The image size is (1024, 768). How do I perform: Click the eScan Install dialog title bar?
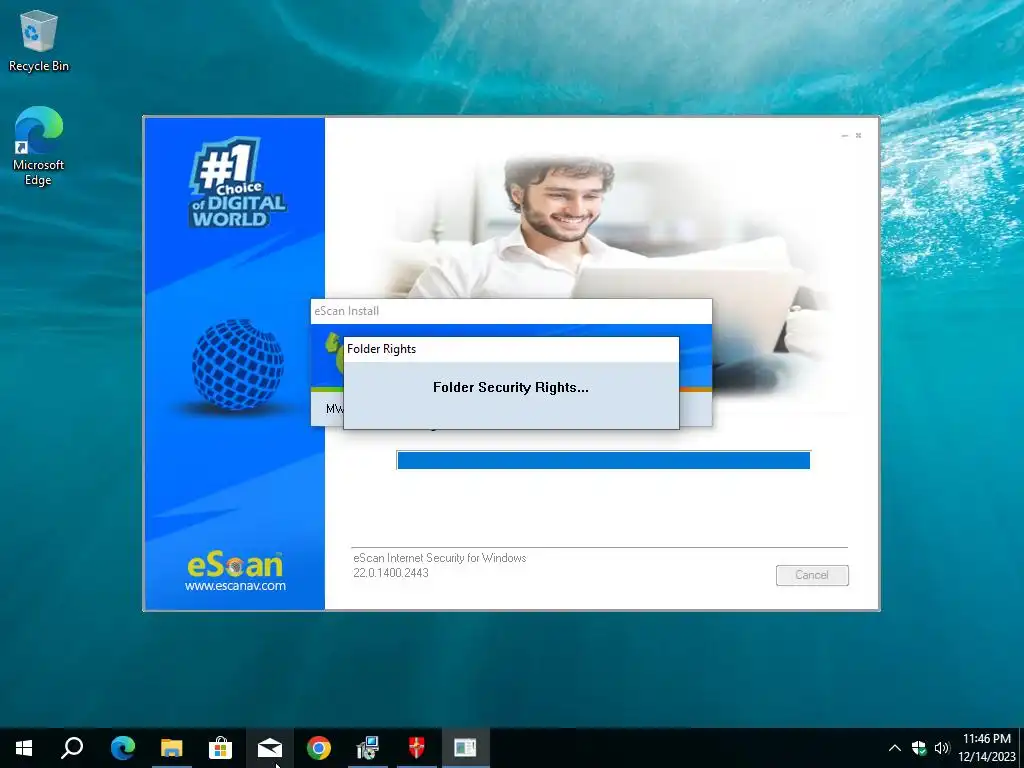511,312
